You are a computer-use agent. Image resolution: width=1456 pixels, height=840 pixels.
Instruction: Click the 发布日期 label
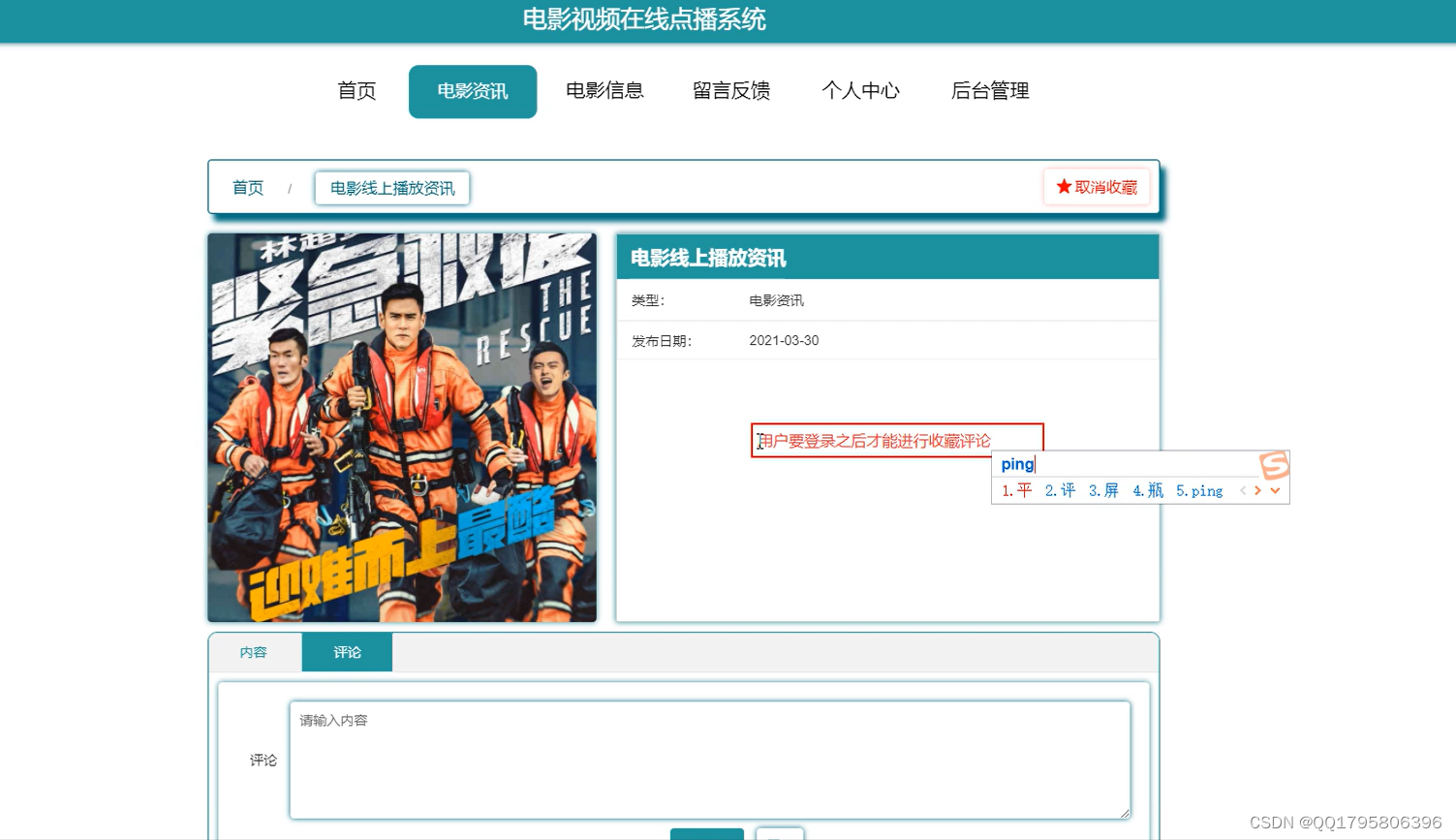(661, 341)
